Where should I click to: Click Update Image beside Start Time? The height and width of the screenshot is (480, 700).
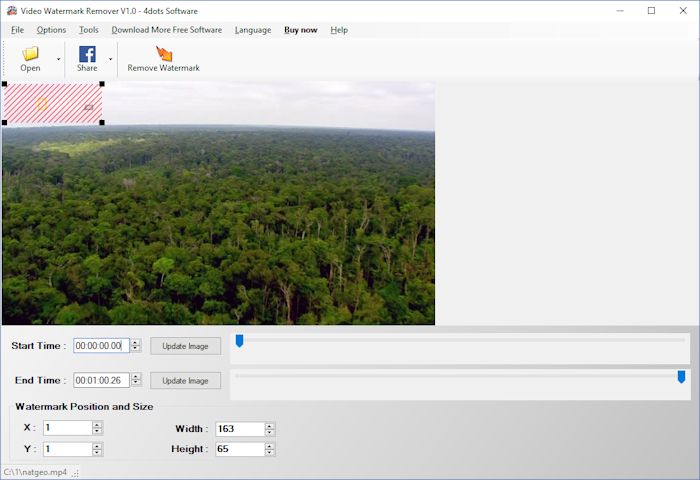pyautogui.click(x=185, y=346)
